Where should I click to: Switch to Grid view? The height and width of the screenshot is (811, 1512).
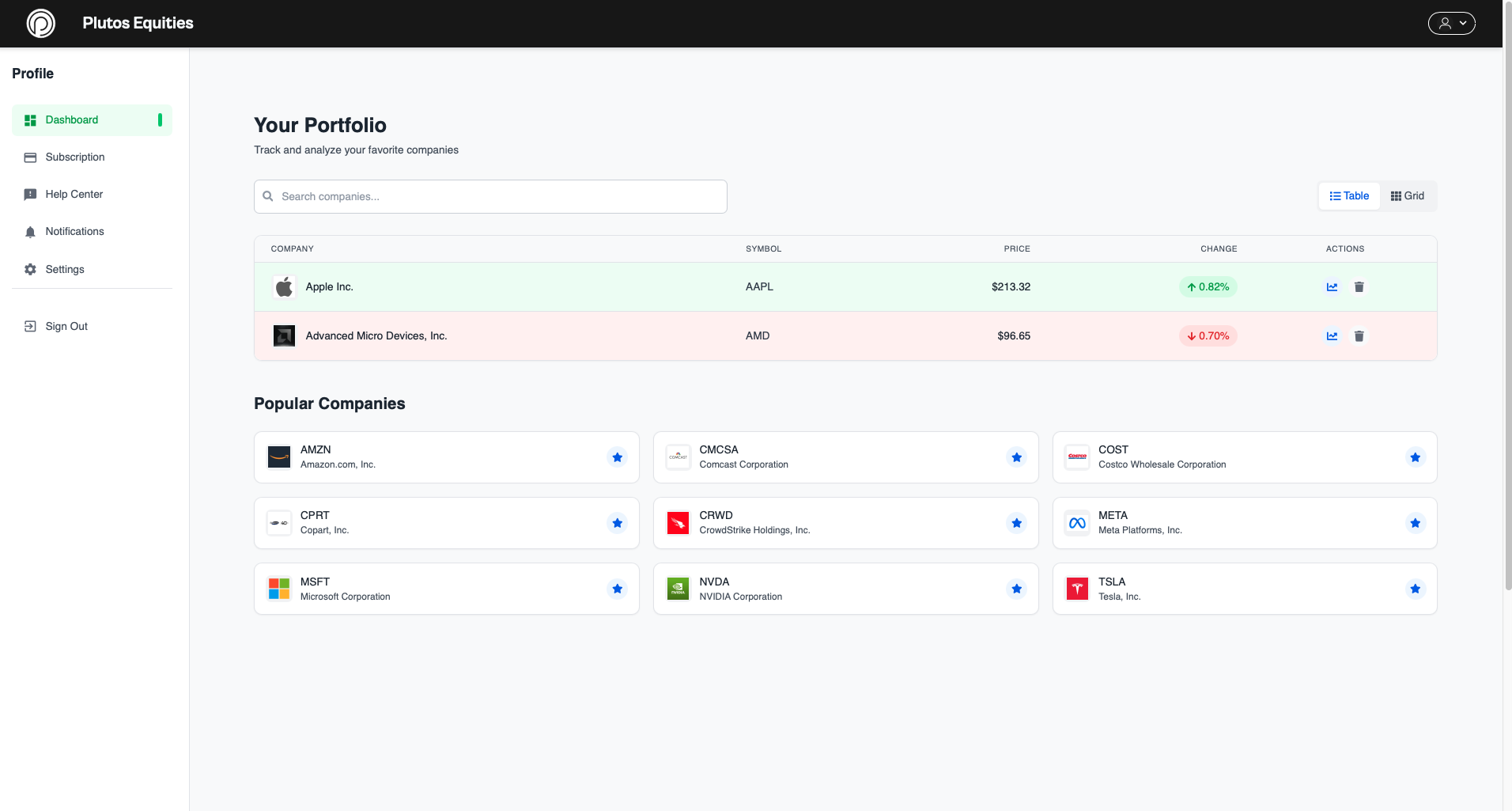pyautogui.click(x=1408, y=195)
